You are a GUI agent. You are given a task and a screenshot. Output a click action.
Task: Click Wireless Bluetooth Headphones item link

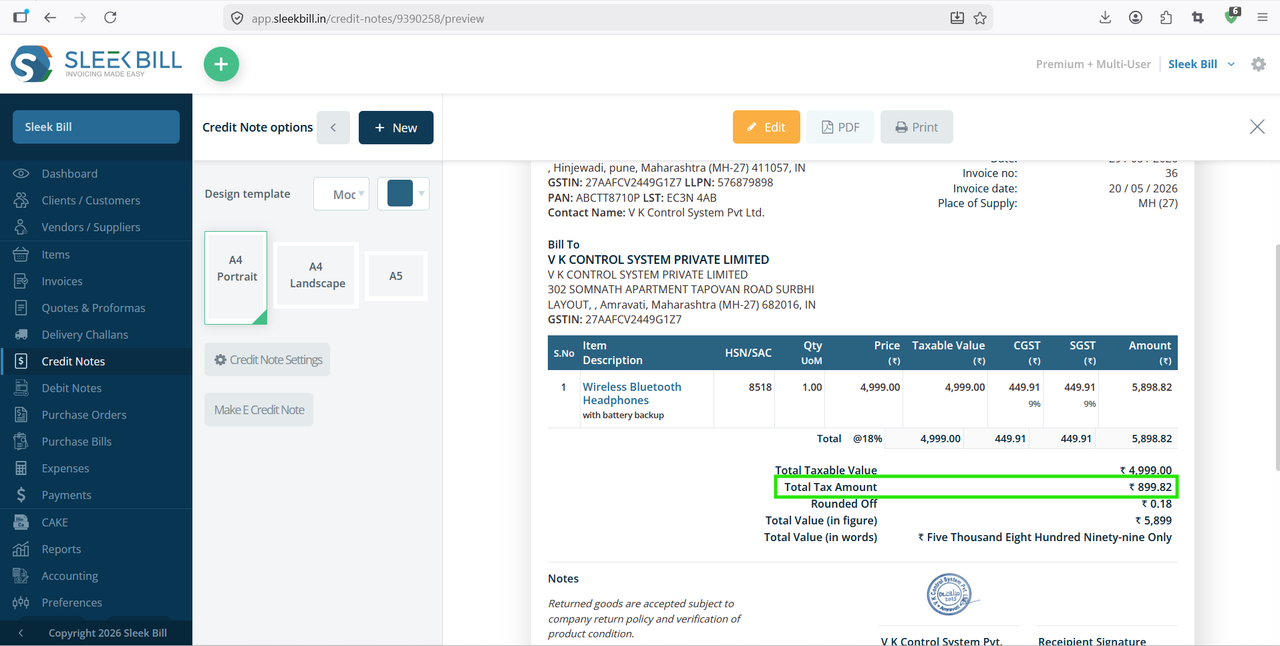632,394
